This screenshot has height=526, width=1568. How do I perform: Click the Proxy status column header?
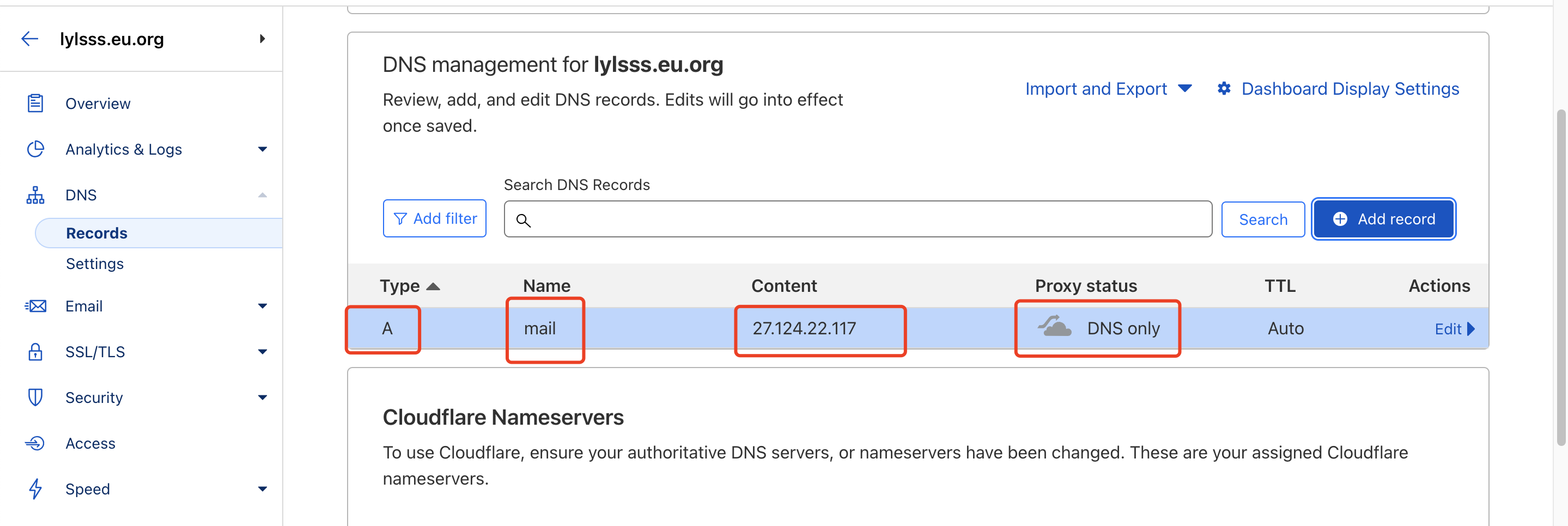(x=1086, y=286)
